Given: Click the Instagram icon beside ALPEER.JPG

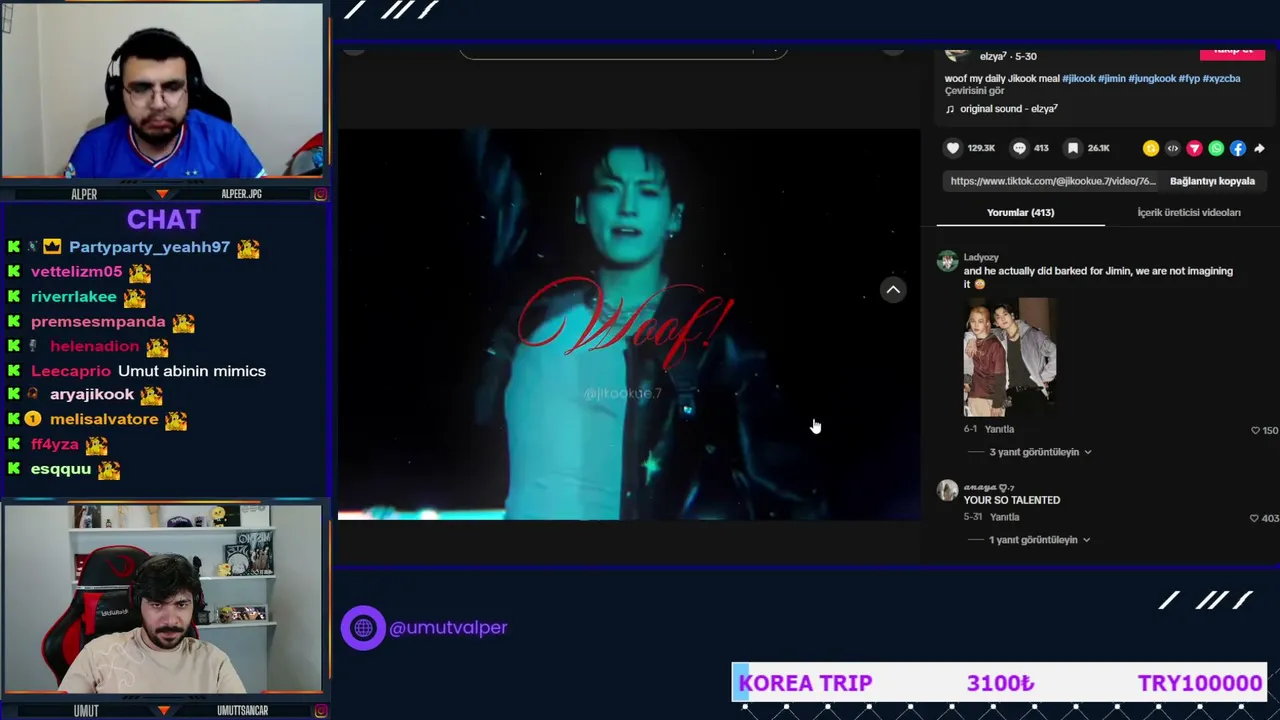Looking at the screenshot, I should pyautogui.click(x=320, y=194).
